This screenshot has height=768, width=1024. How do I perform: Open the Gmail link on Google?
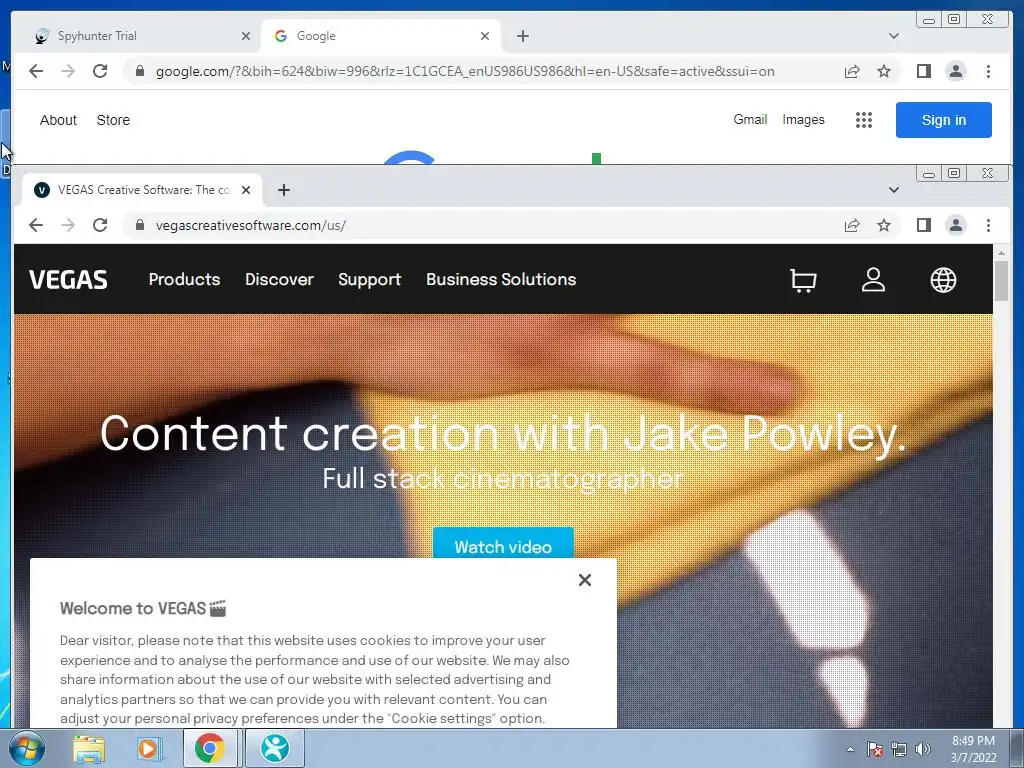(x=750, y=120)
